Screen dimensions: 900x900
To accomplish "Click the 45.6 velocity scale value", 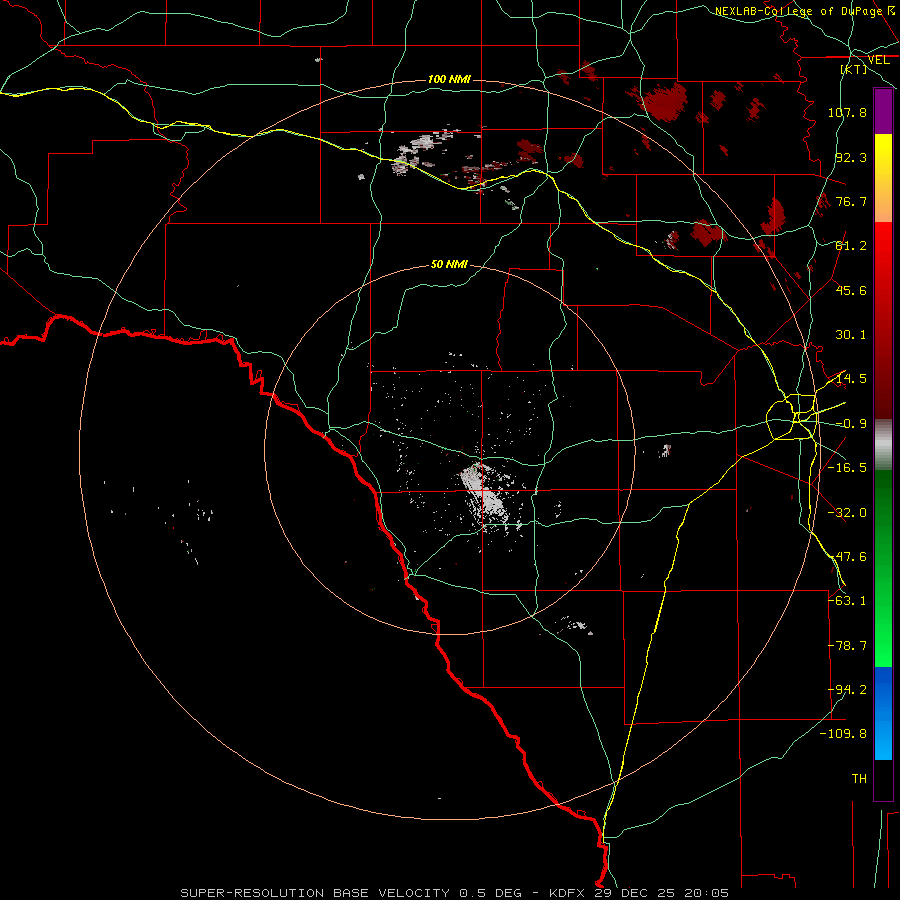I will tap(851, 290).
